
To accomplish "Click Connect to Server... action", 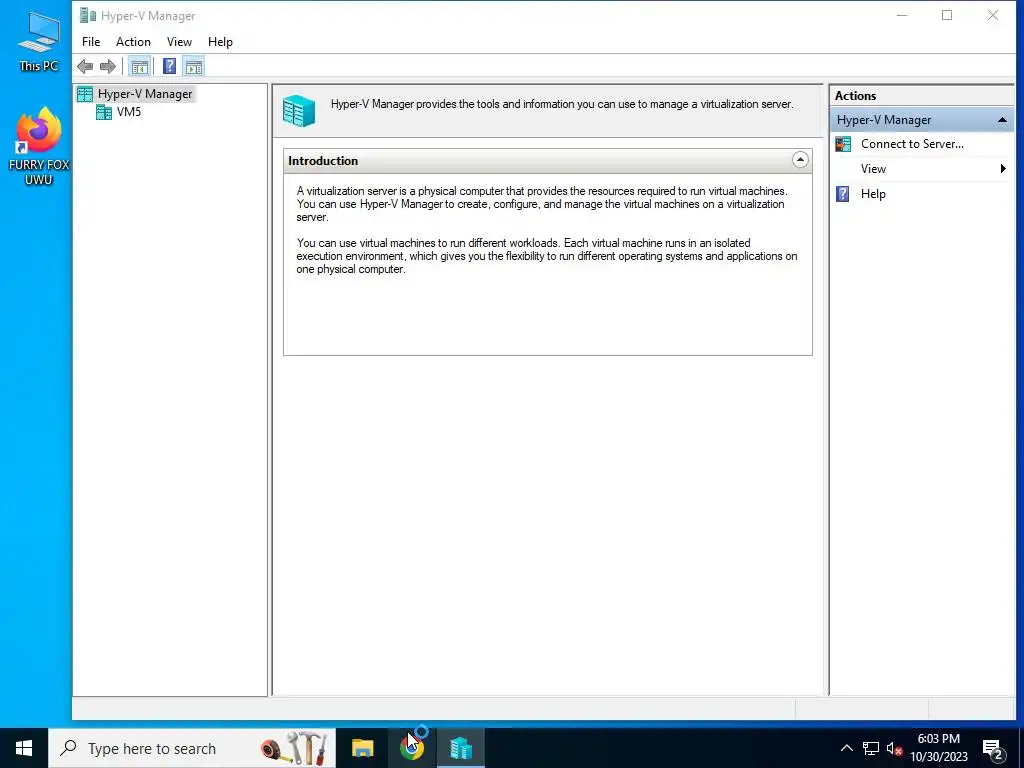I will [x=912, y=144].
